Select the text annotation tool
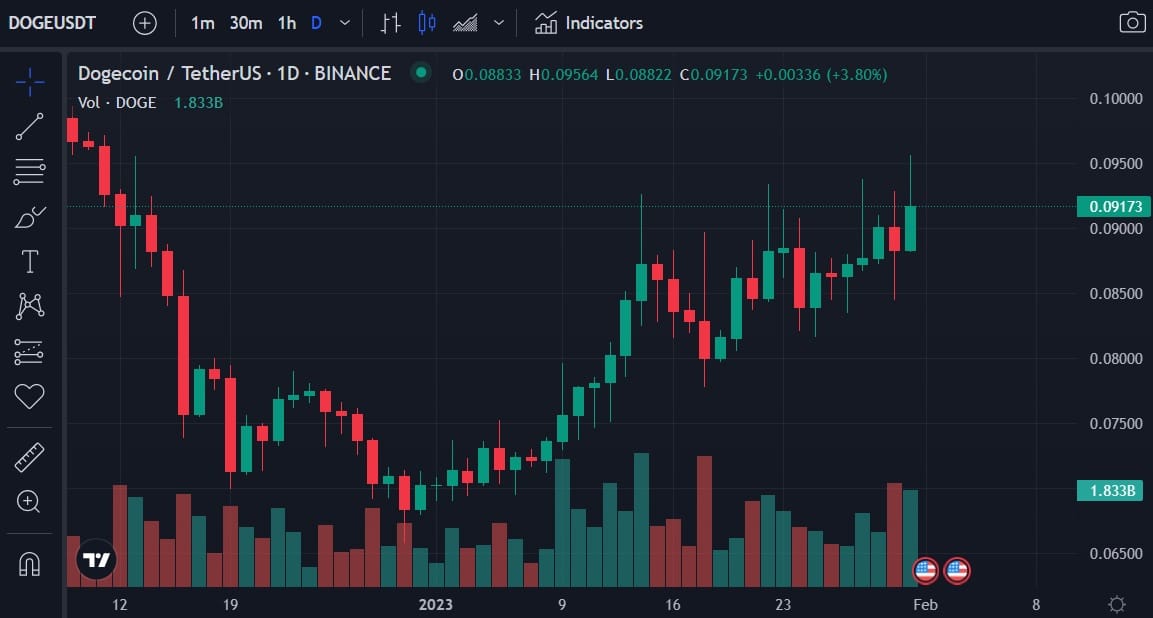The width and height of the screenshot is (1153, 618). tap(29, 261)
